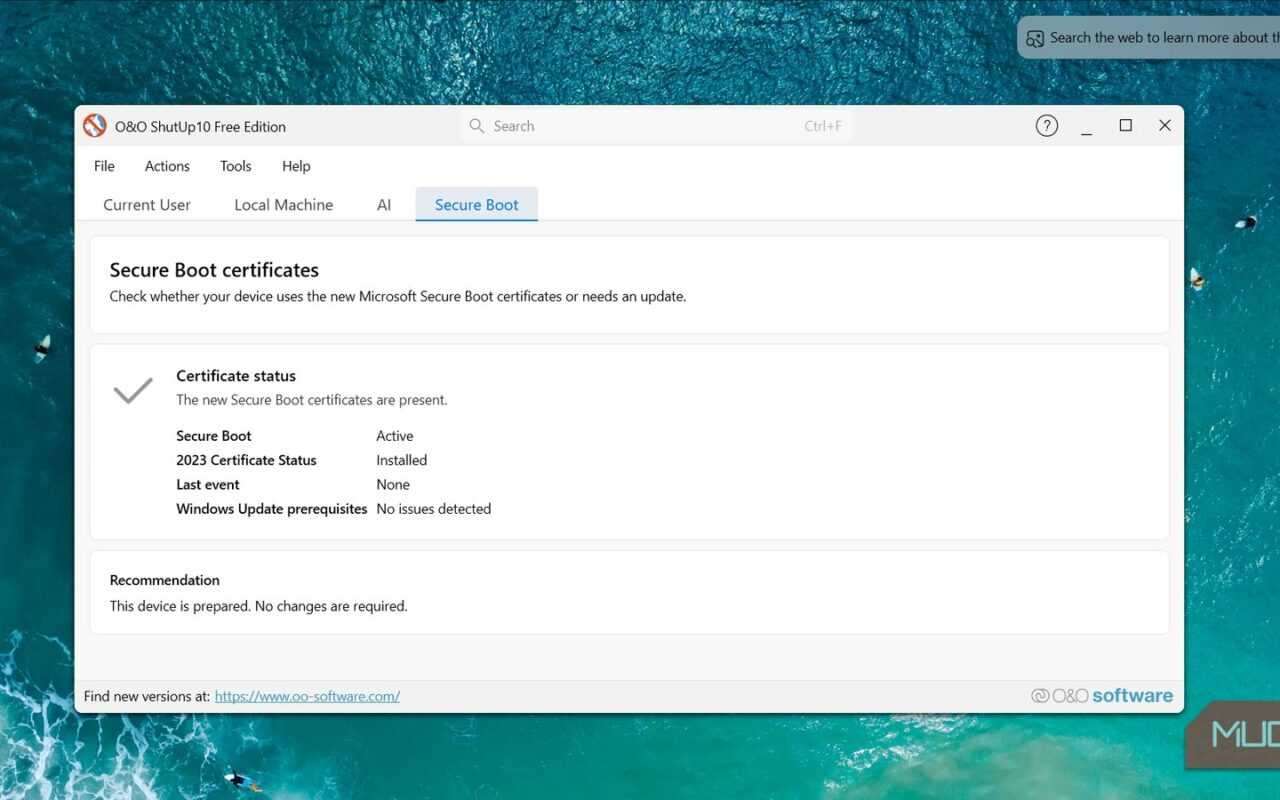Open the Actions menu

[167, 166]
